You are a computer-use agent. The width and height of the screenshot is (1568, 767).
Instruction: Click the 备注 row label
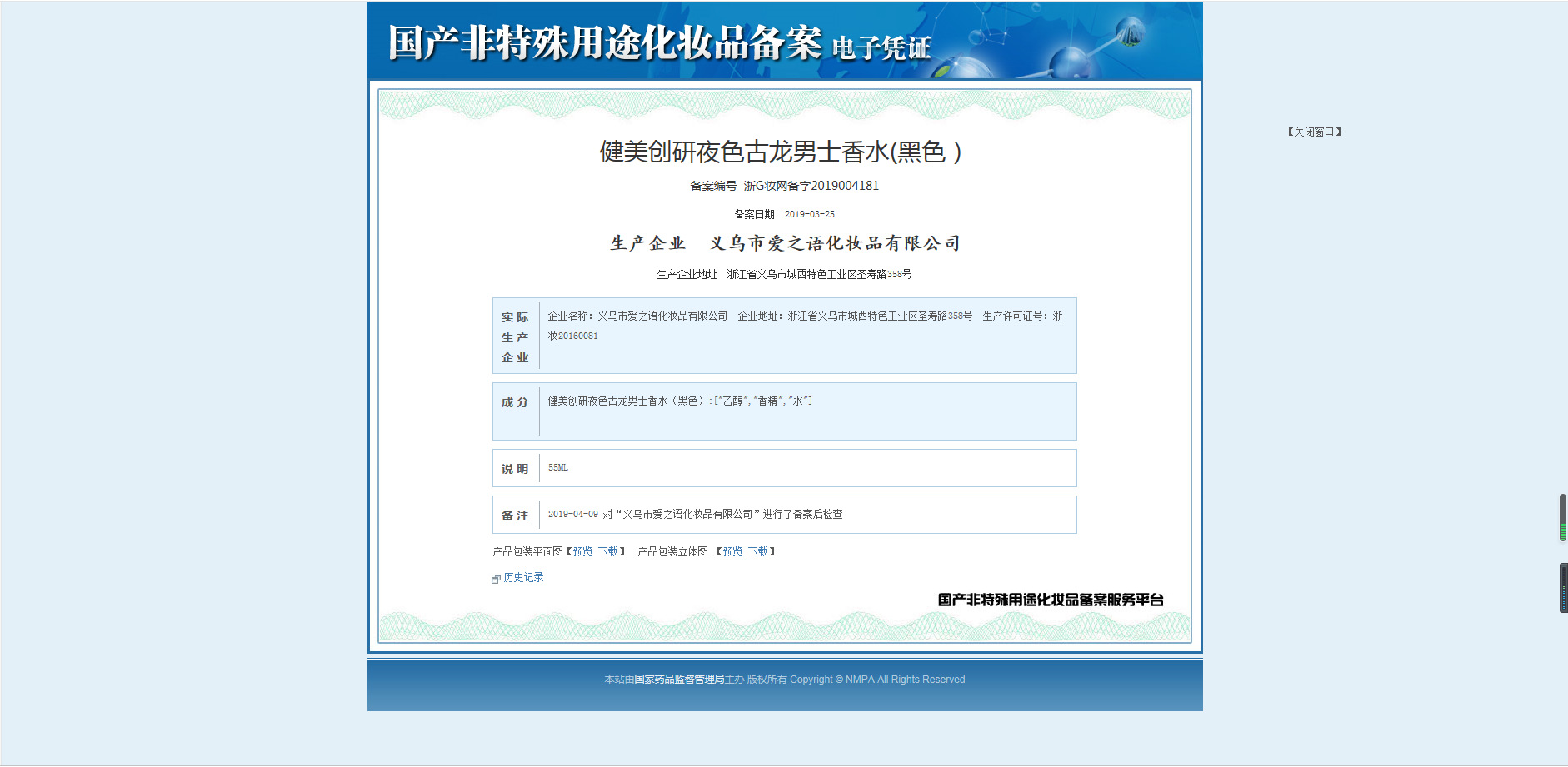pos(515,515)
